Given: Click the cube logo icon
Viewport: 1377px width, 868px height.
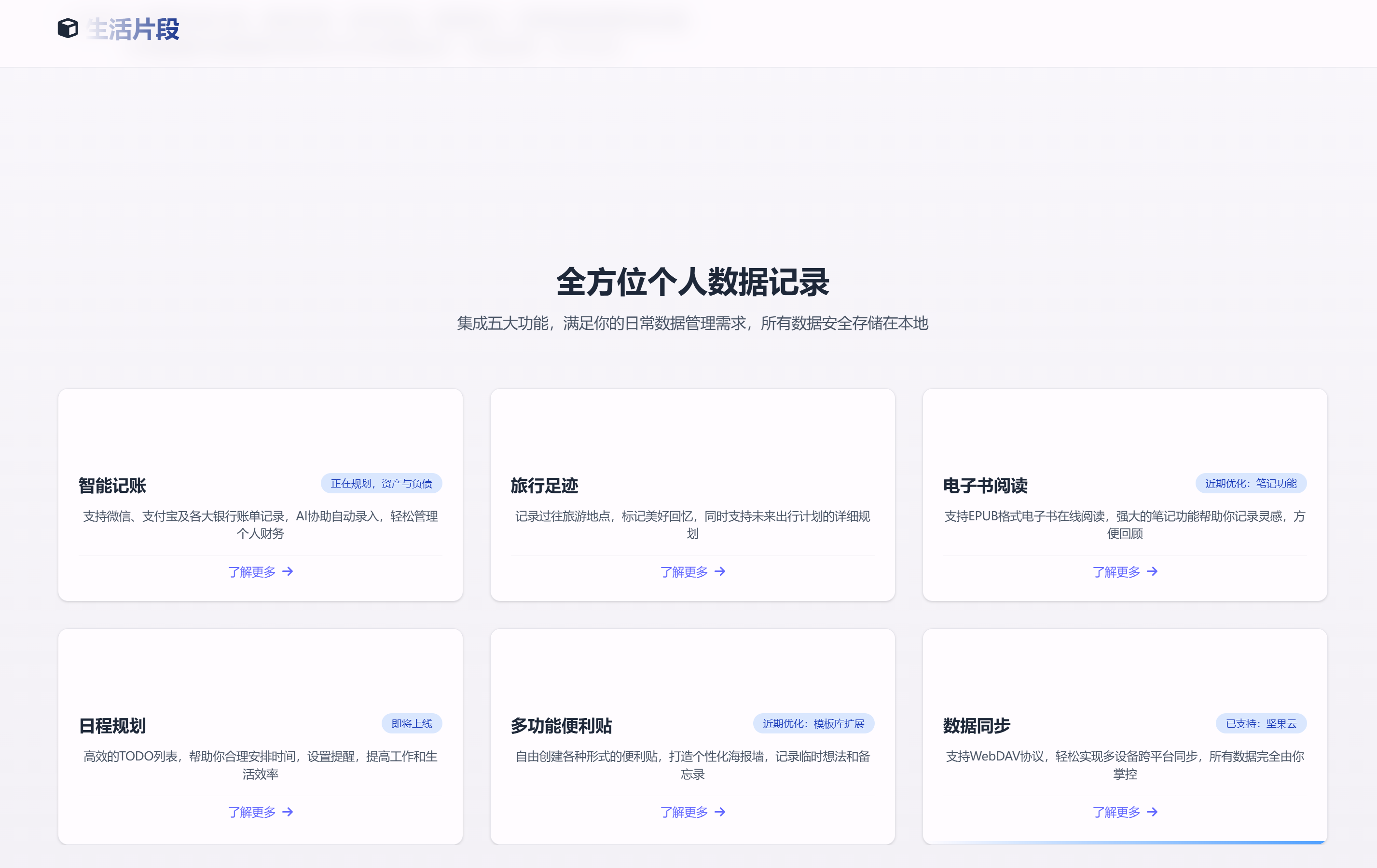Looking at the screenshot, I should click(x=68, y=28).
